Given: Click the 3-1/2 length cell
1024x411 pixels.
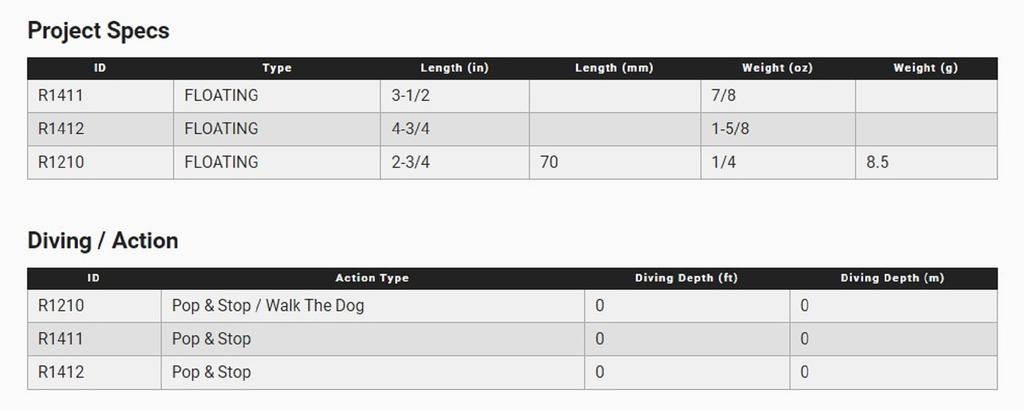Looking at the screenshot, I should [x=412, y=96].
